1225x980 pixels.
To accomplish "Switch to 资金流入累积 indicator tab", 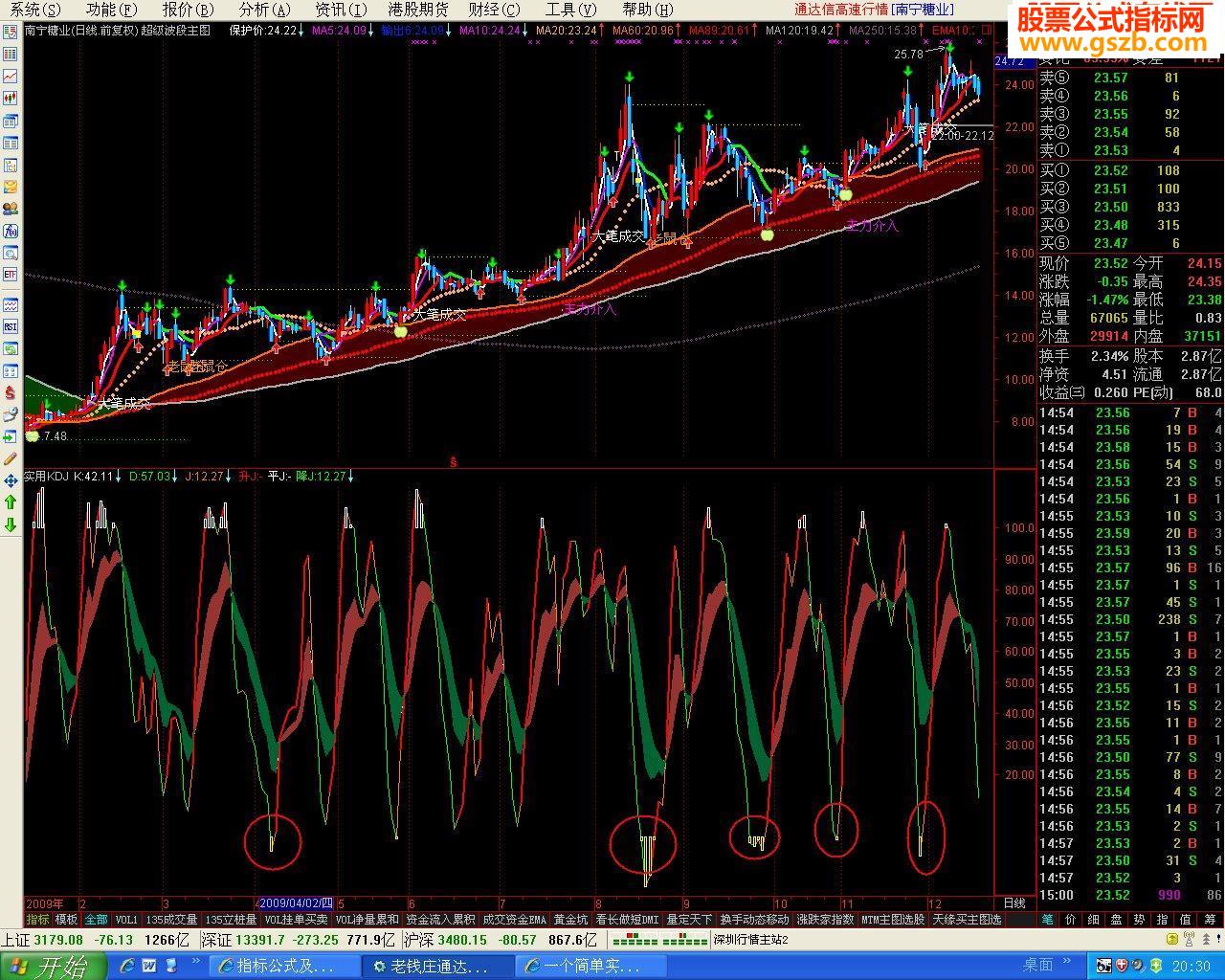I will click(x=440, y=919).
